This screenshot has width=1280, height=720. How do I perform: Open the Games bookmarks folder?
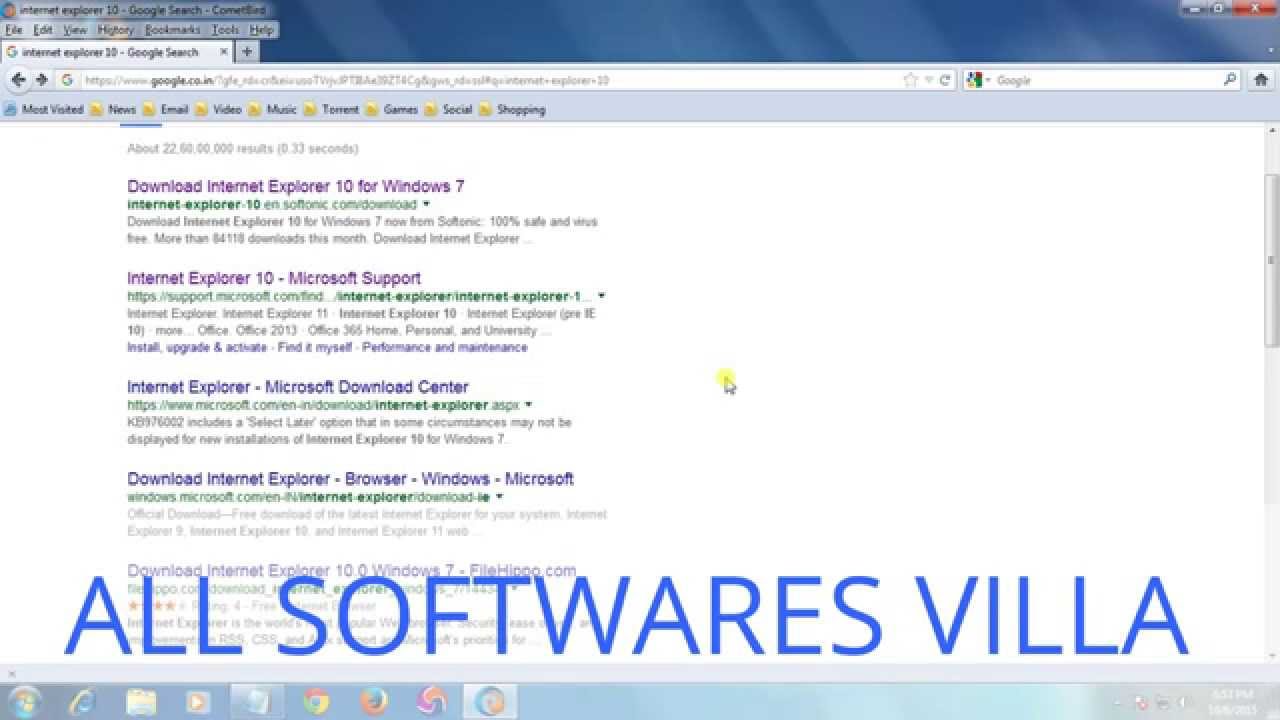(x=392, y=109)
